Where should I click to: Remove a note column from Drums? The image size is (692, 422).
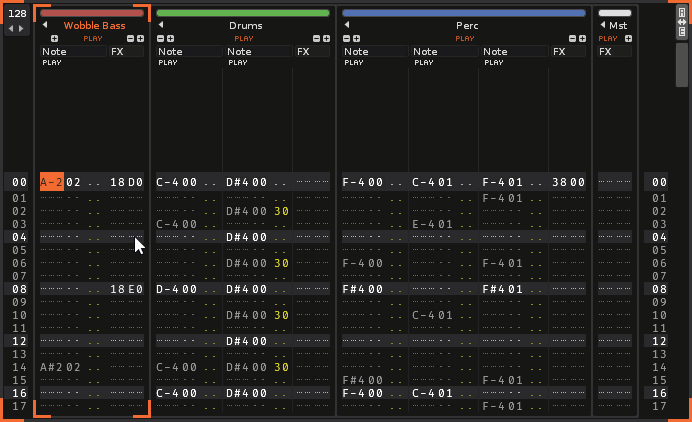pyautogui.click(x=161, y=38)
